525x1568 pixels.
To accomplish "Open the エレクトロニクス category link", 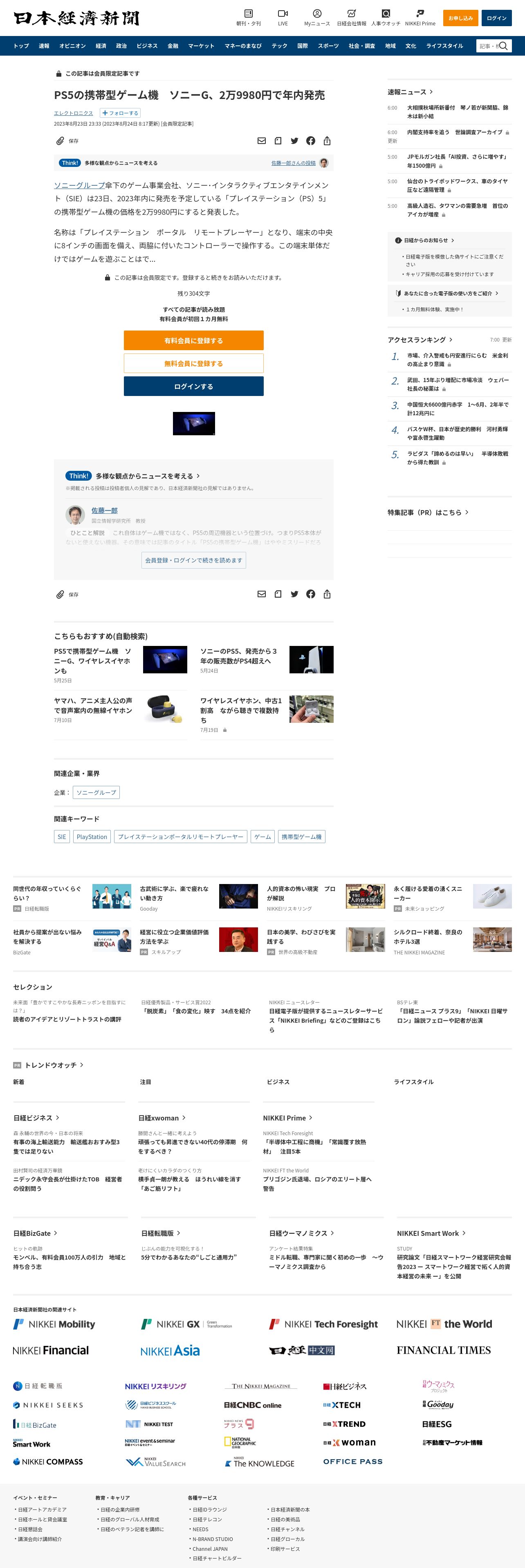I will click(x=74, y=113).
